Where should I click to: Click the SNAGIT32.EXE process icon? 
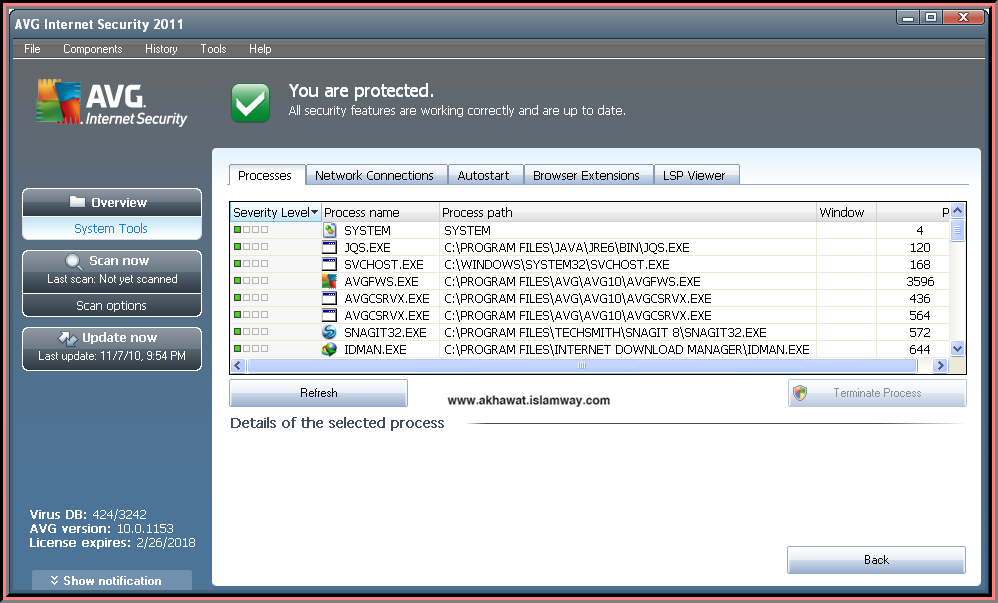[x=329, y=332]
